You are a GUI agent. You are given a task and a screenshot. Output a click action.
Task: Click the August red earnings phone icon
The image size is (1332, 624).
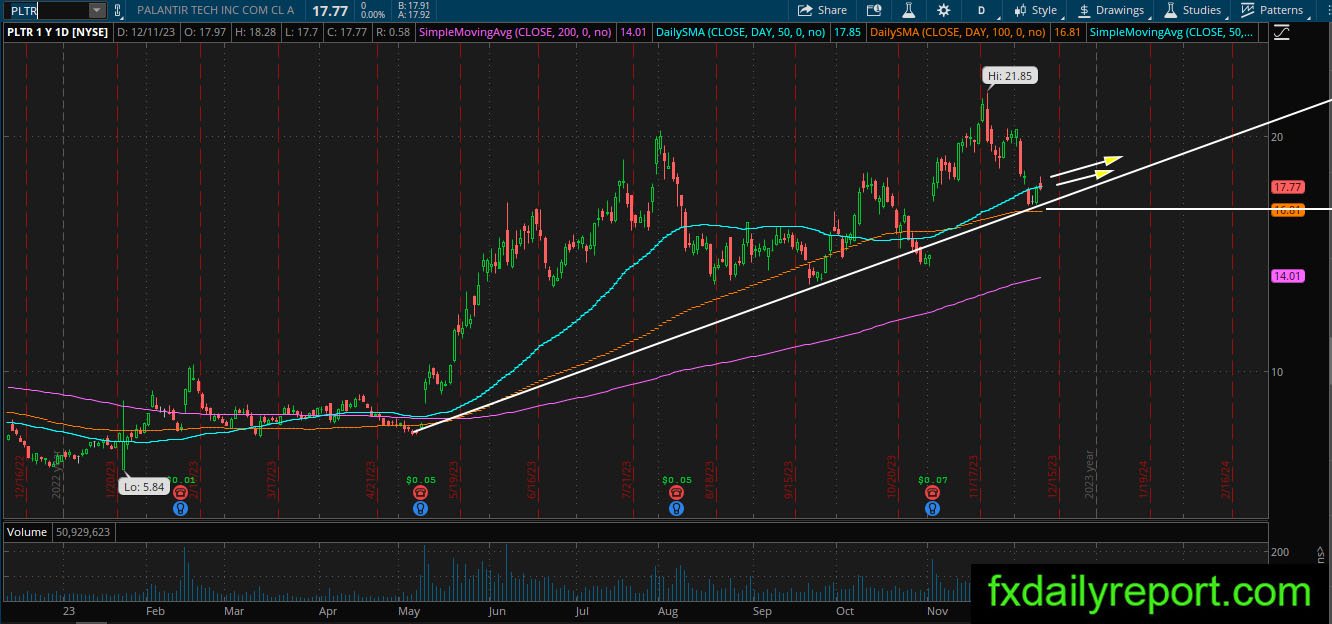click(677, 493)
